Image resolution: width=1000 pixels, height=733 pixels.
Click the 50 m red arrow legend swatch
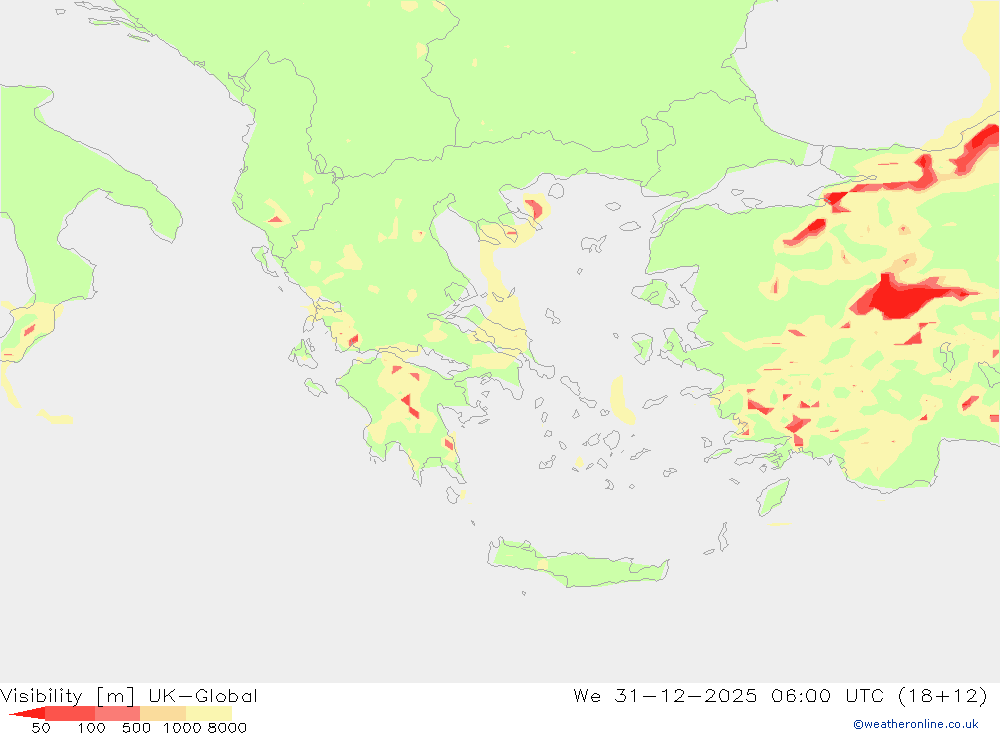(29, 713)
